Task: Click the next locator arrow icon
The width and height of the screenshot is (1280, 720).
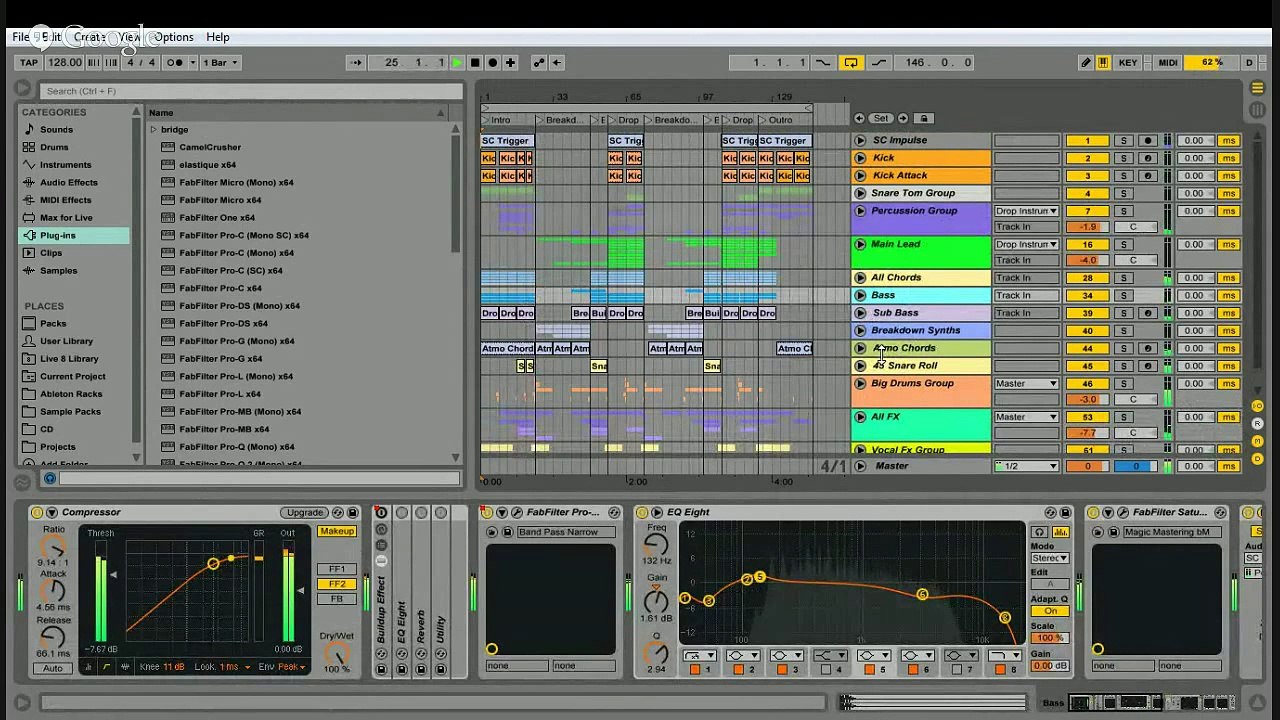Action: coord(901,119)
